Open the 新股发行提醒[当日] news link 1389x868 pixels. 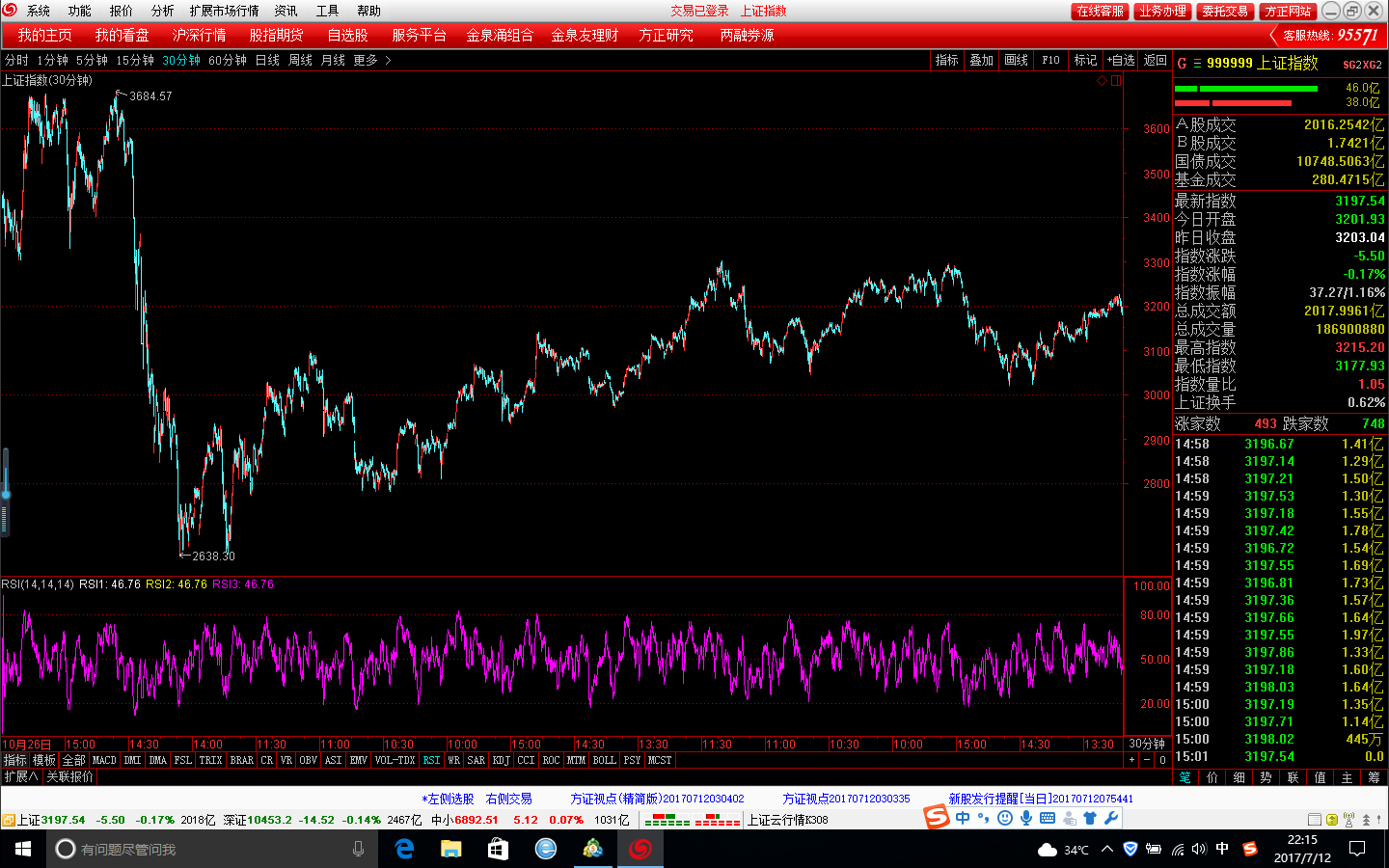[1041, 799]
